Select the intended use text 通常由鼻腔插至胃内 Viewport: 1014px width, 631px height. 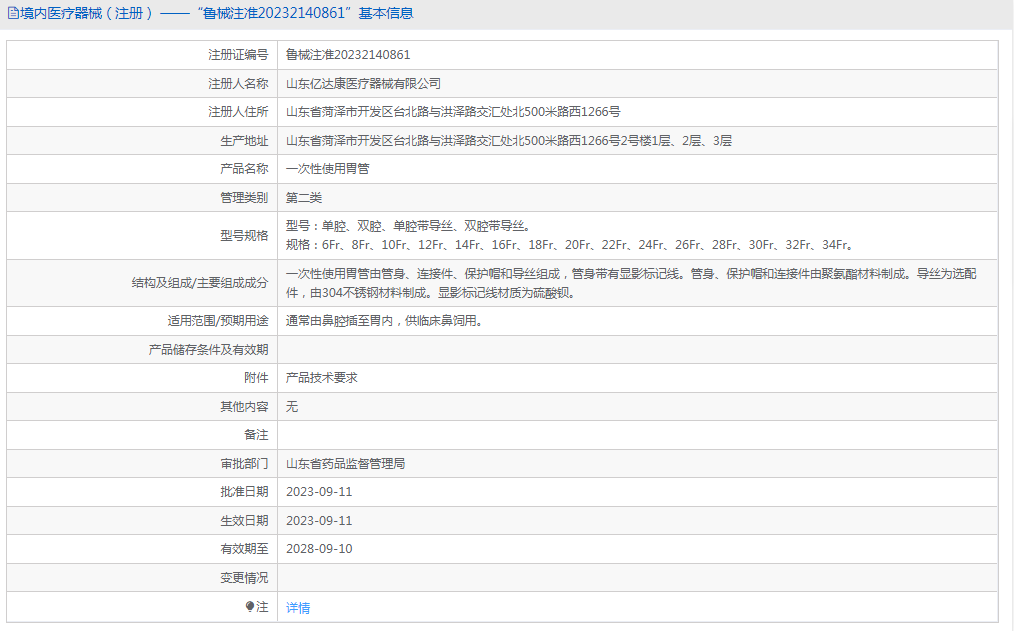(x=385, y=321)
